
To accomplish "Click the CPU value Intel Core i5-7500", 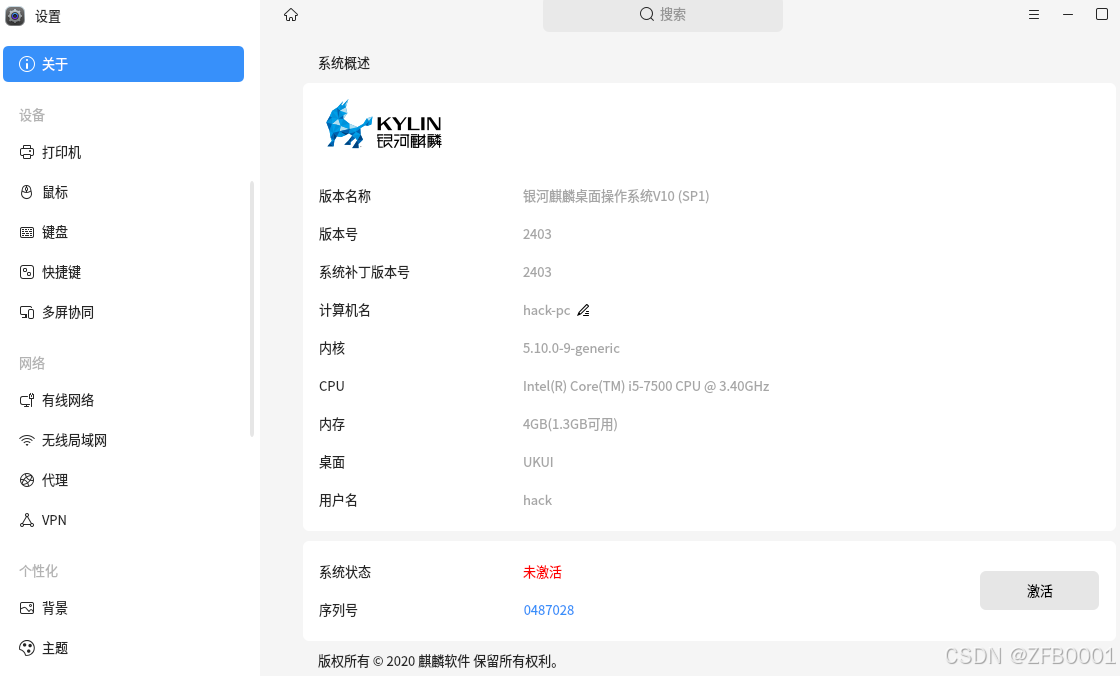I will click(x=646, y=386).
